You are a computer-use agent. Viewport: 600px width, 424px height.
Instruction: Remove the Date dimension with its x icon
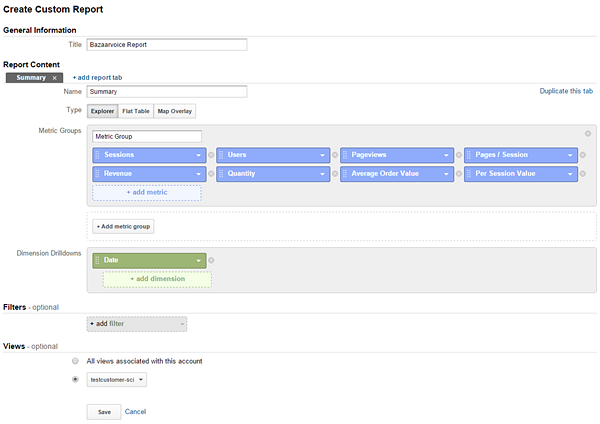pyautogui.click(x=211, y=260)
